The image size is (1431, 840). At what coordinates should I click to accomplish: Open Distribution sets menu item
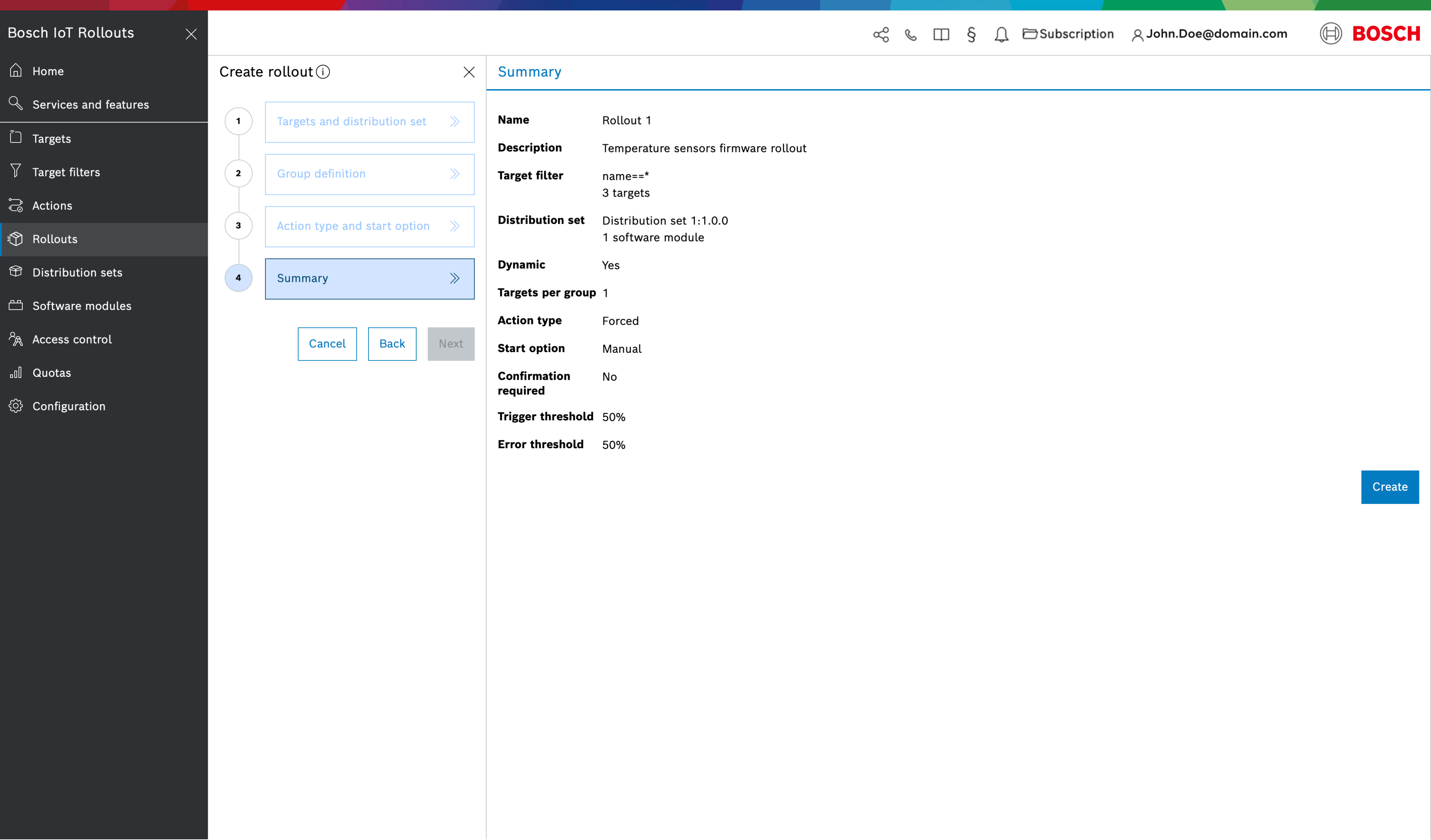[104, 272]
